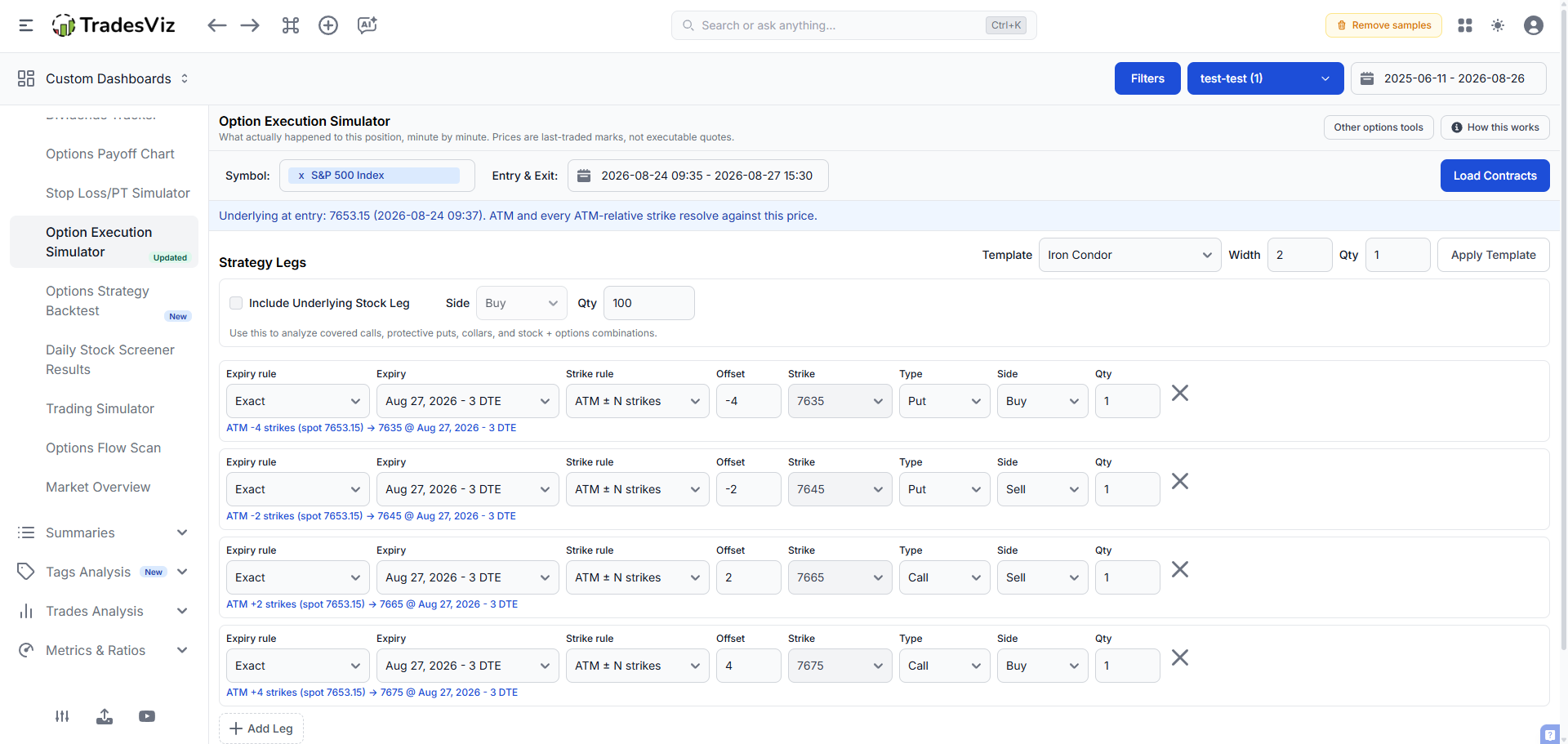Click Apply Template button

click(1493, 255)
